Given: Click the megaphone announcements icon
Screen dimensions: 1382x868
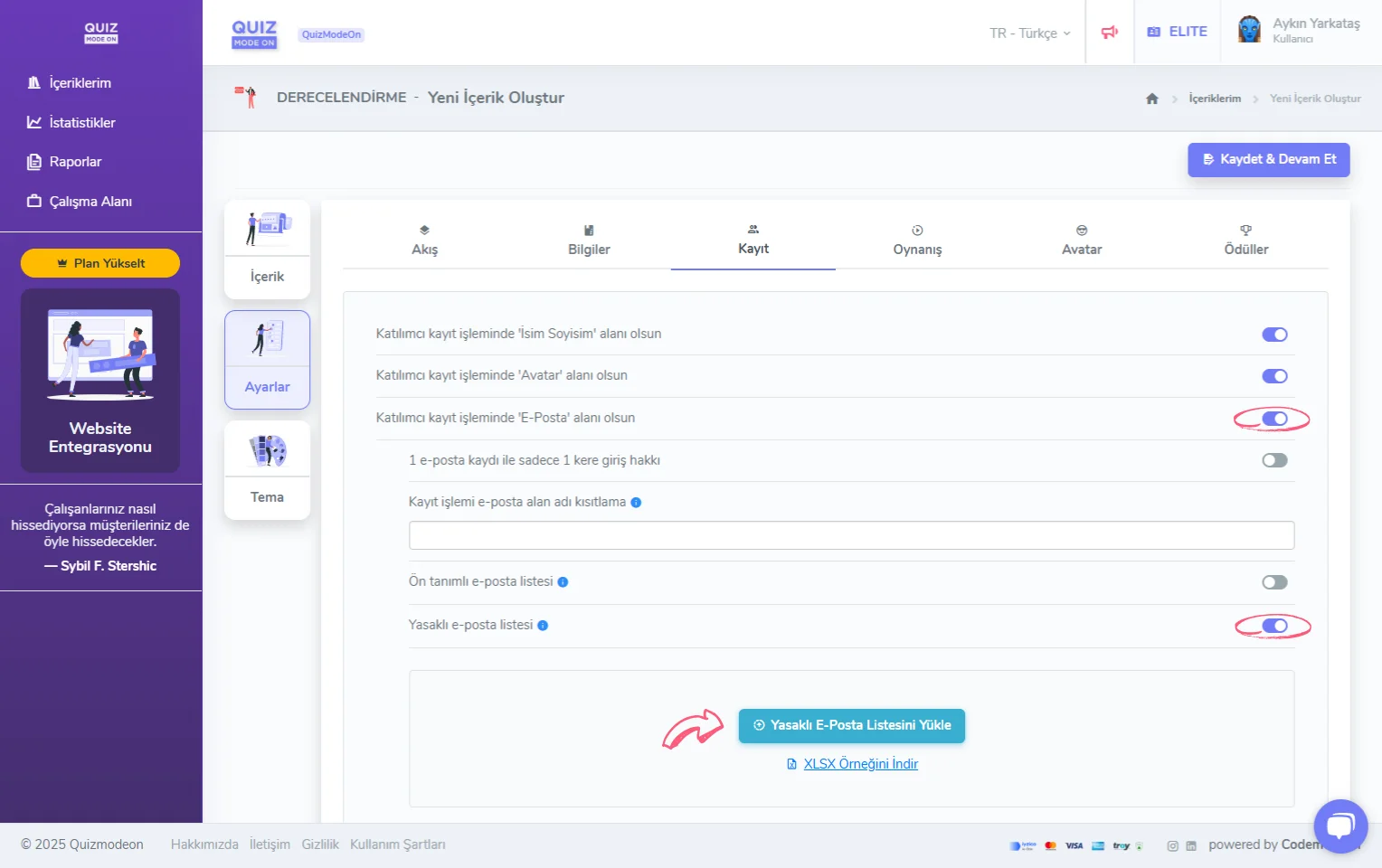Looking at the screenshot, I should [x=1109, y=33].
